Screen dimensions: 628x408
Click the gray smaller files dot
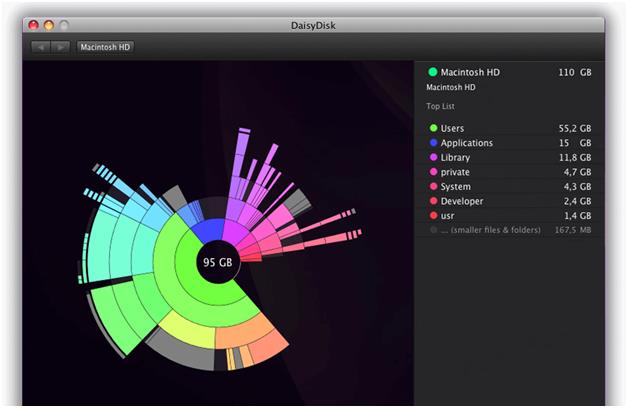click(433, 230)
